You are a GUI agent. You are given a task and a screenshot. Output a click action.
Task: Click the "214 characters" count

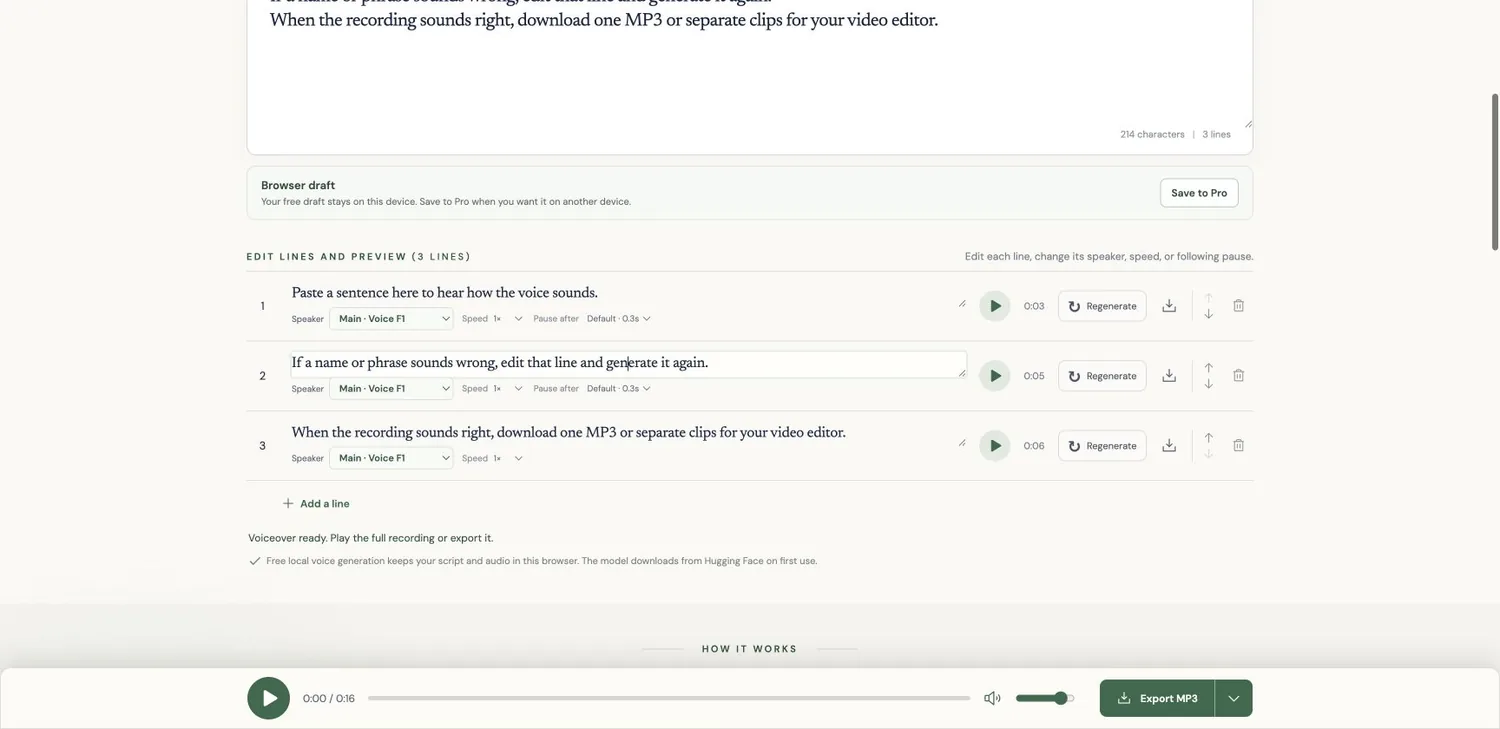[1152, 134]
